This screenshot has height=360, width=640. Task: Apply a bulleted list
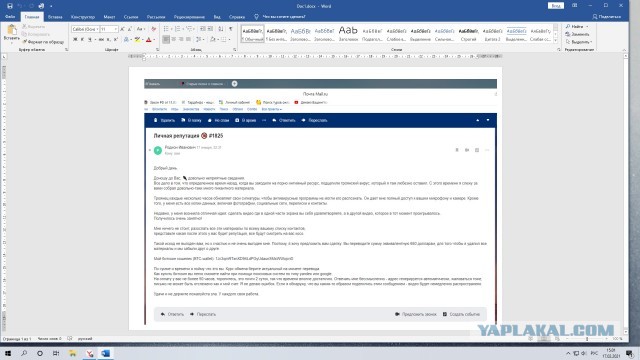click(167, 29)
